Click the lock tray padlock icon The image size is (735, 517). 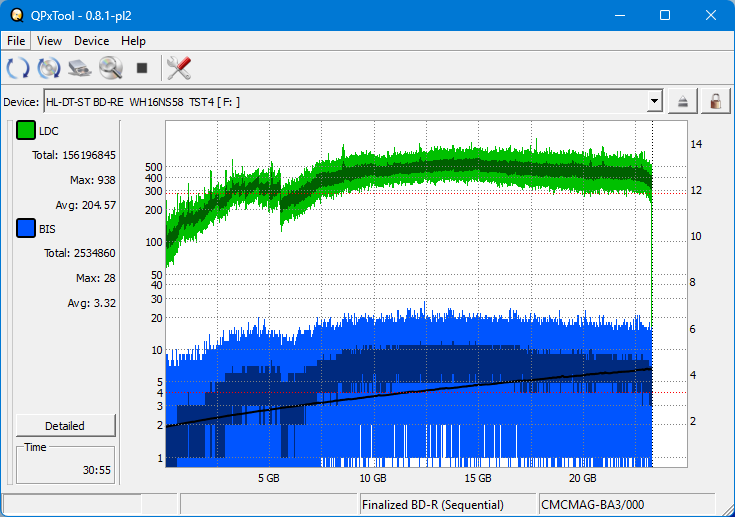click(x=715, y=101)
